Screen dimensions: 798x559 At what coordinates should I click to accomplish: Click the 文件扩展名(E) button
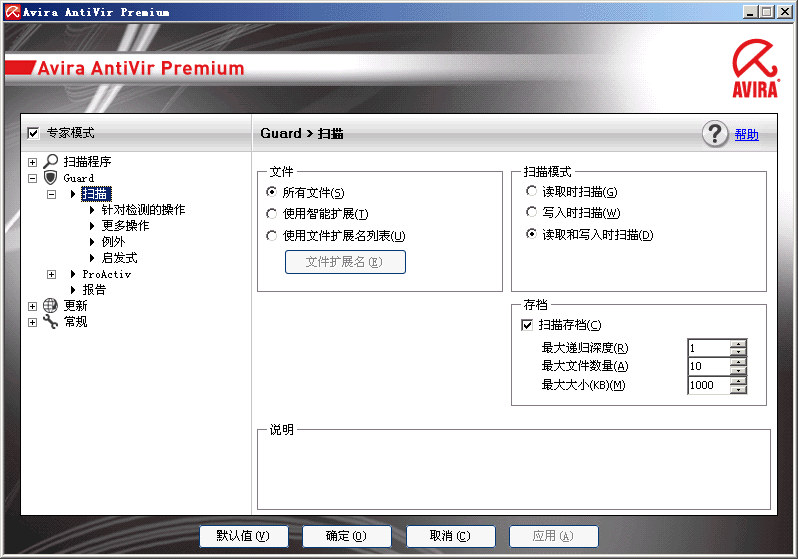click(345, 262)
